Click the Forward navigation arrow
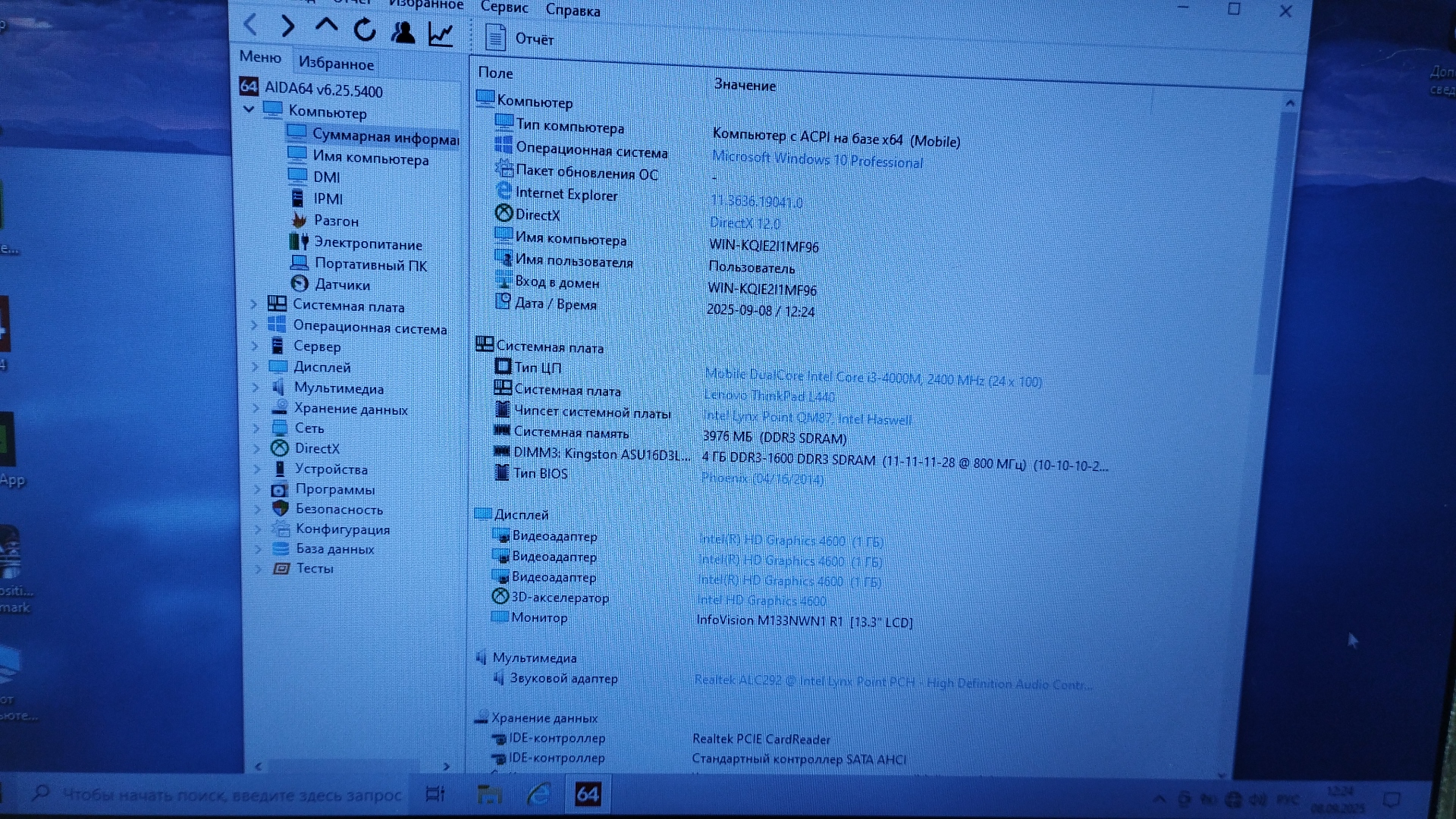The width and height of the screenshot is (1456, 819). click(x=287, y=27)
